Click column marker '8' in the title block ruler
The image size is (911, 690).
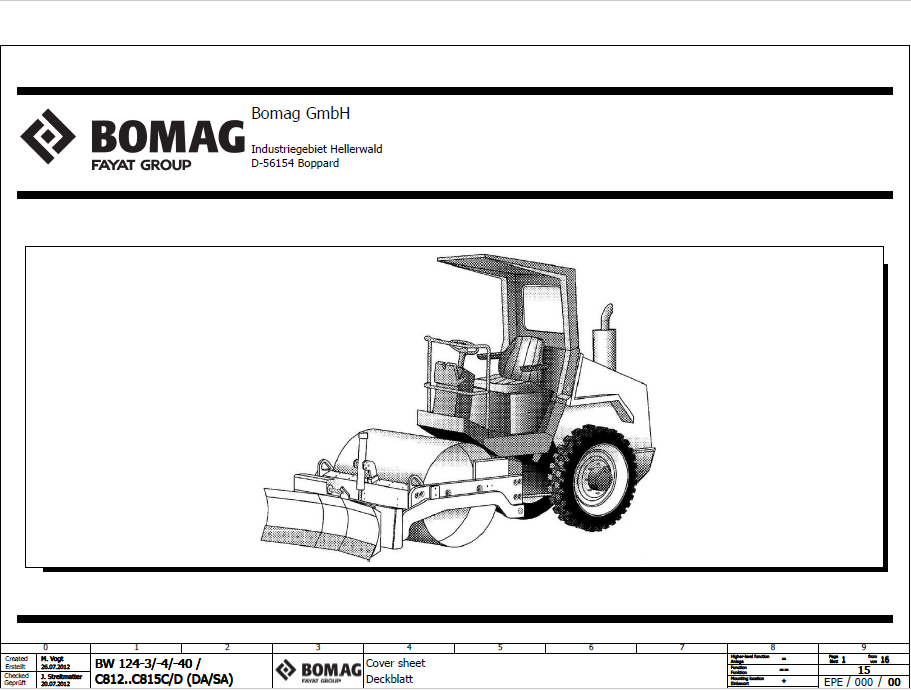coord(773,648)
